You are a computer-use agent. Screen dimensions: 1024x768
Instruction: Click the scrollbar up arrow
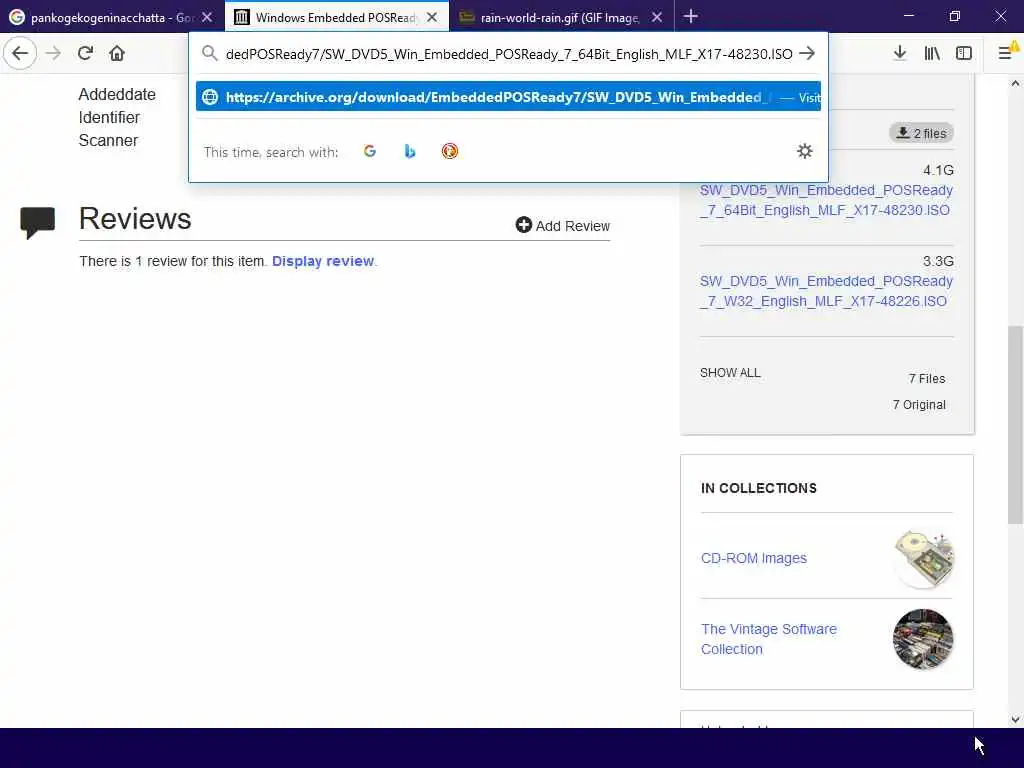[1015, 83]
